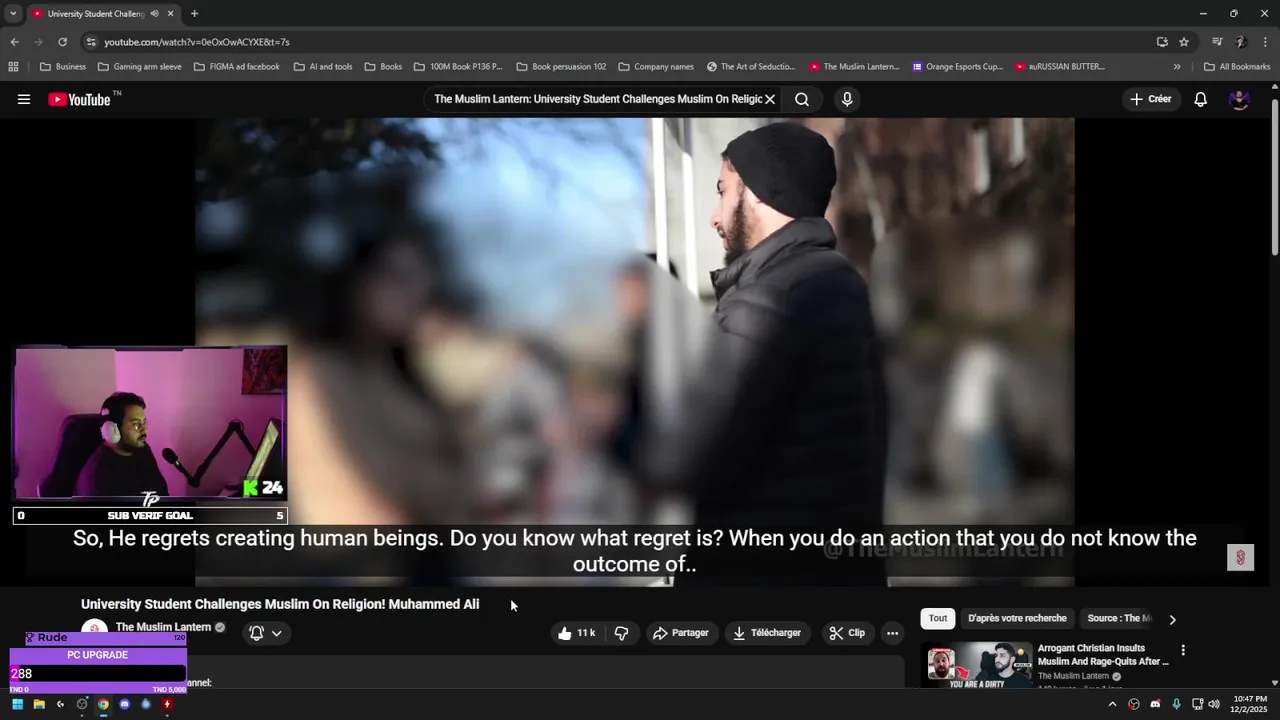Open The Muslim Lantern channel page
Image resolution: width=1280 pixels, height=720 pixels.
[163, 627]
